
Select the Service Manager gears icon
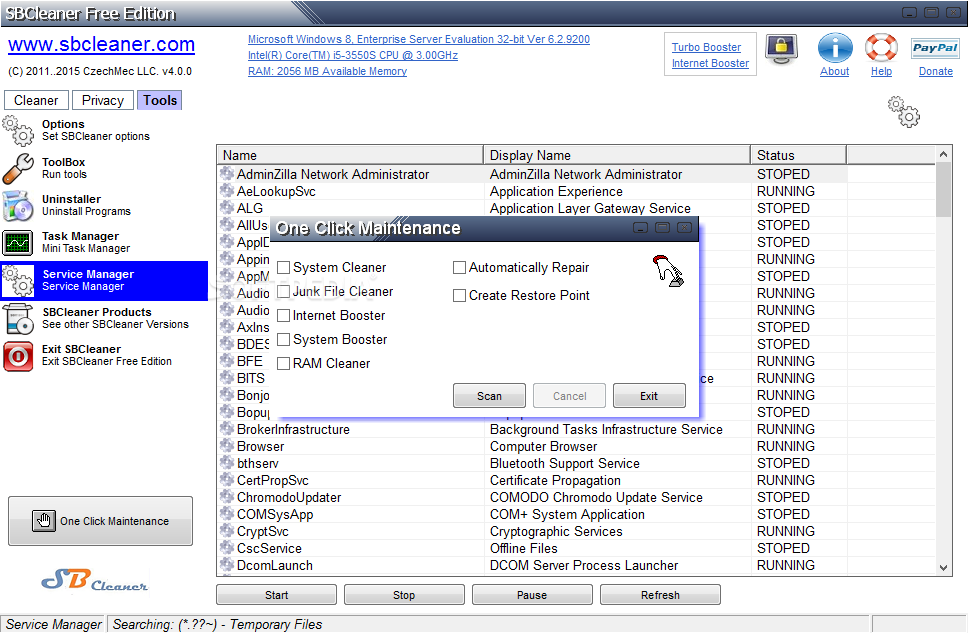[x=18, y=281]
